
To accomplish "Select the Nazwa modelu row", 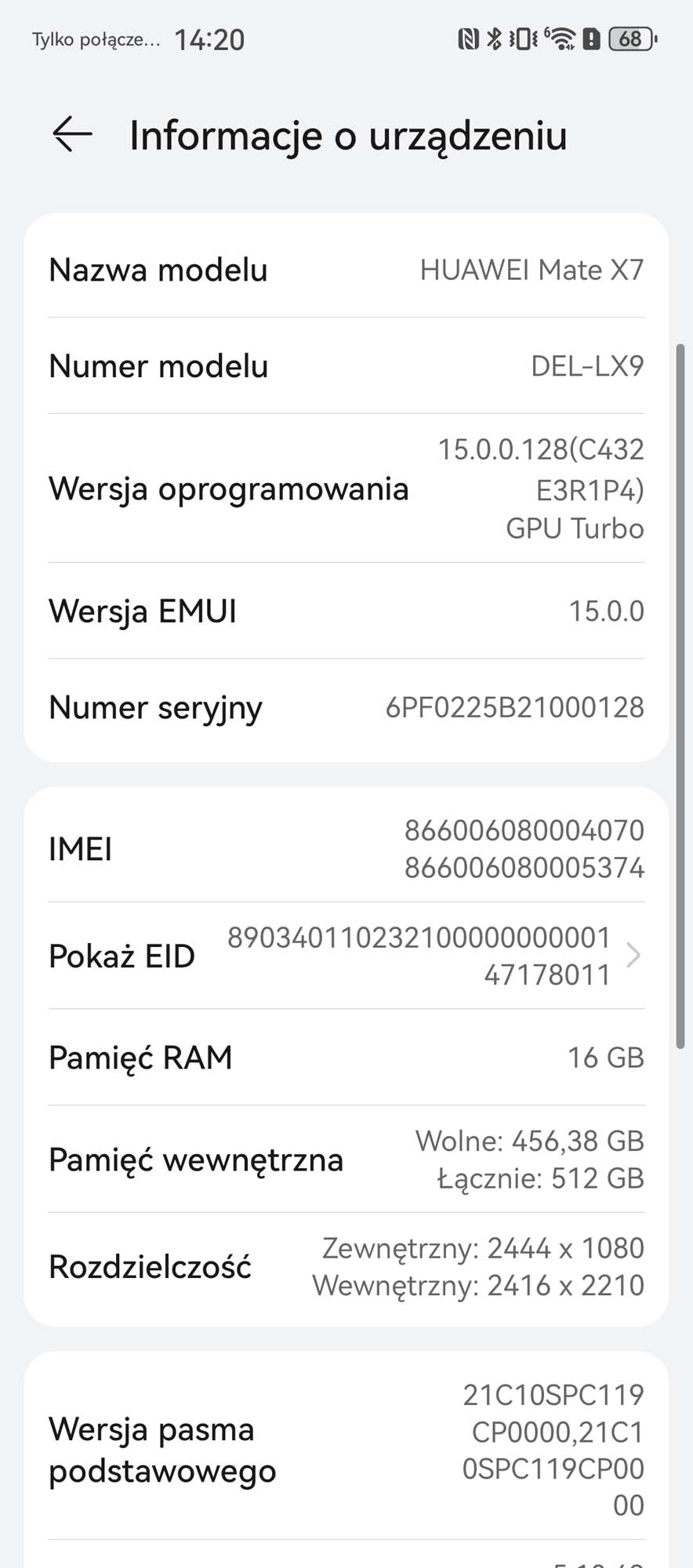I will point(346,270).
